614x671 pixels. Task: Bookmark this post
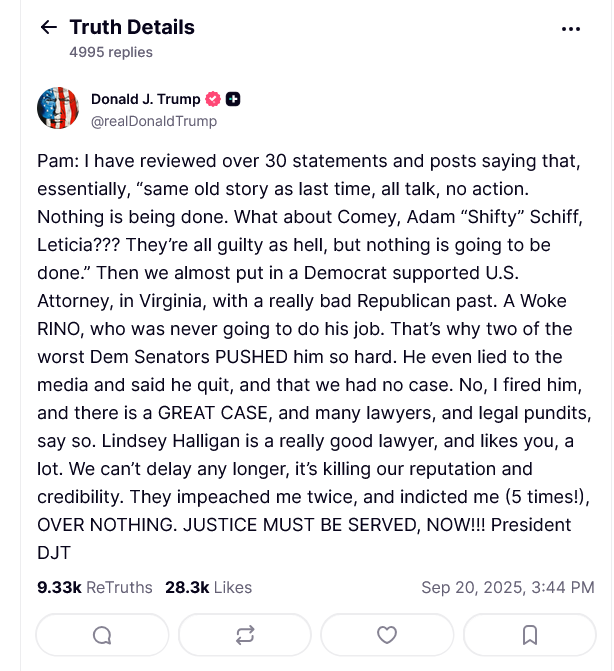click(x=530, y=634)
